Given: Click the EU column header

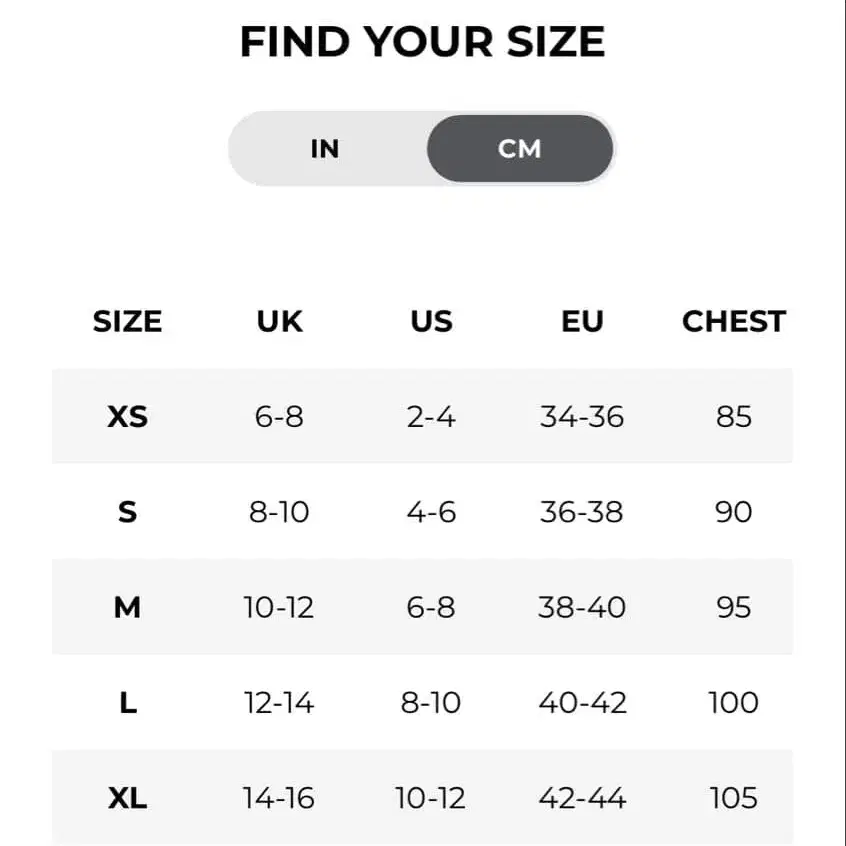Looking at the screenshot, I should pyautogui.click(x=582, y=322).
